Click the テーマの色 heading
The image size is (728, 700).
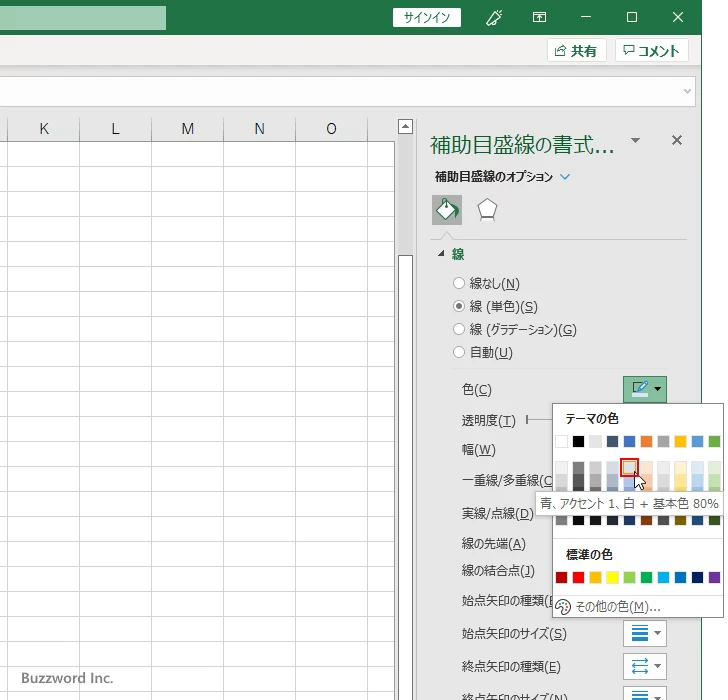[x=592, y=419]
